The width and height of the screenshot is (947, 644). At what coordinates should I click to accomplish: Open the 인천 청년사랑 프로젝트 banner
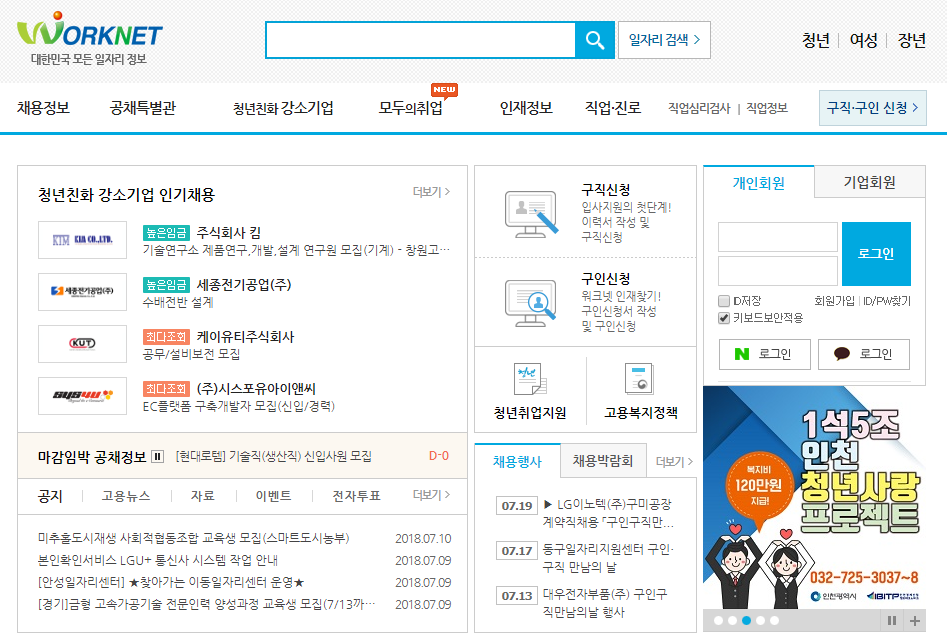point(814,497)
